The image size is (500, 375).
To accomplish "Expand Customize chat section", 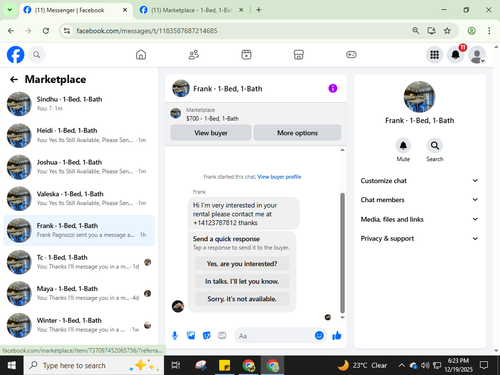I will 419,181.
